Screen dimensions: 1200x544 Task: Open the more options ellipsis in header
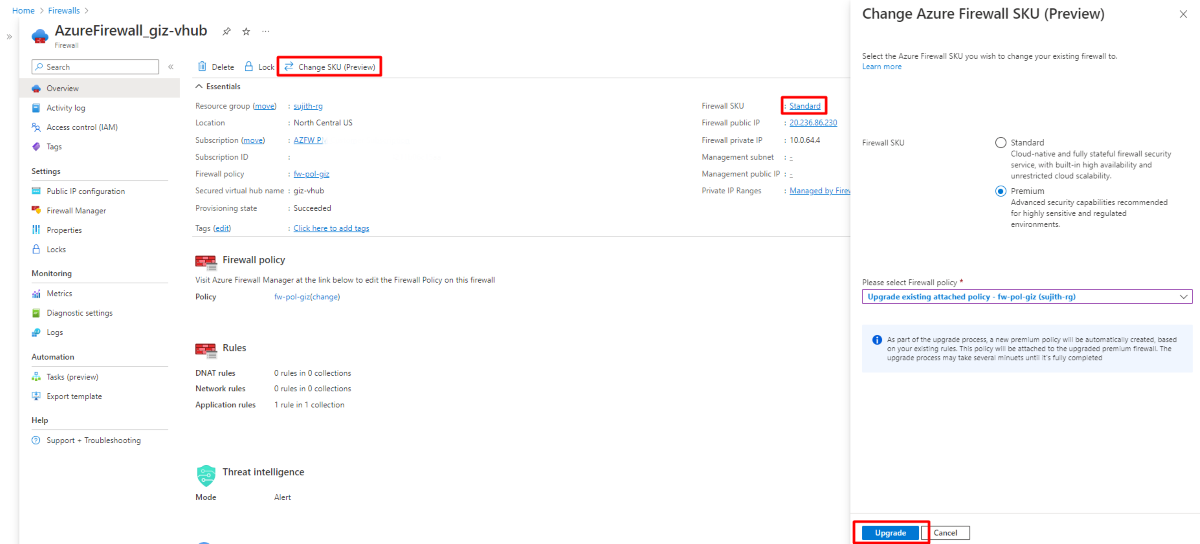pos(265,31)
